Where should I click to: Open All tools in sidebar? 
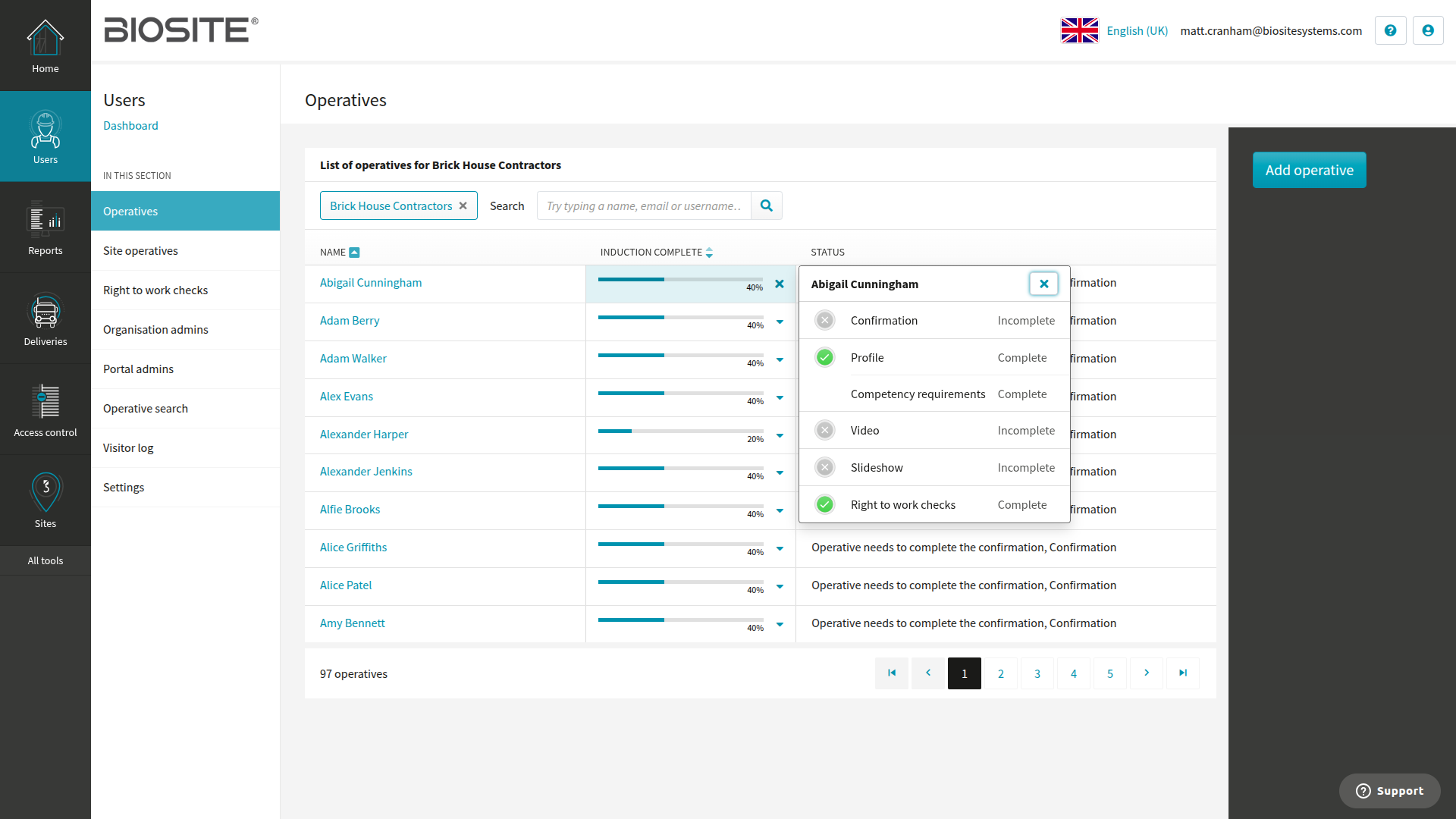point(45,560)
